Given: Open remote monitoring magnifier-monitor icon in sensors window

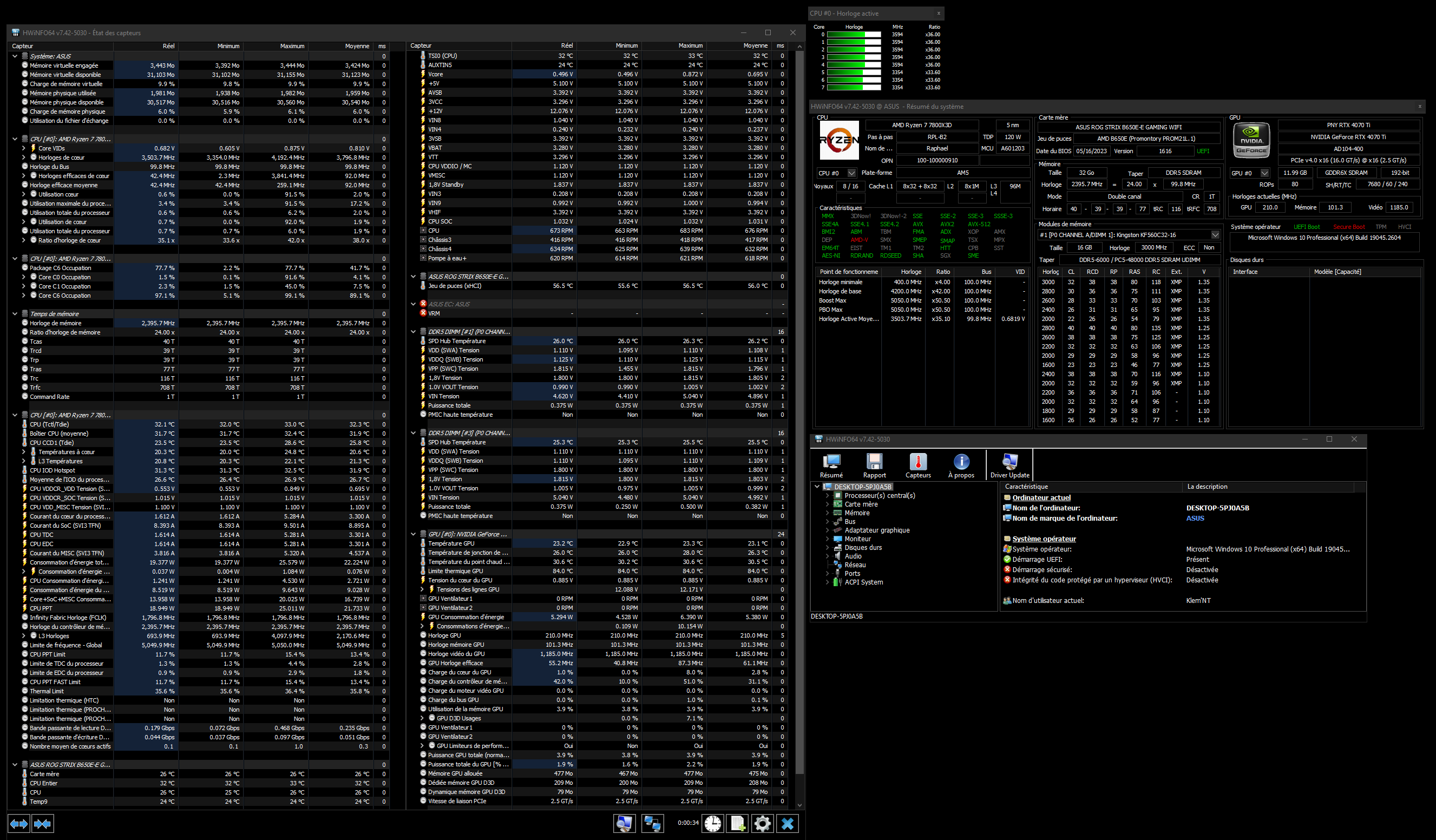Looking at the screenshot, I should pos(624,823).
